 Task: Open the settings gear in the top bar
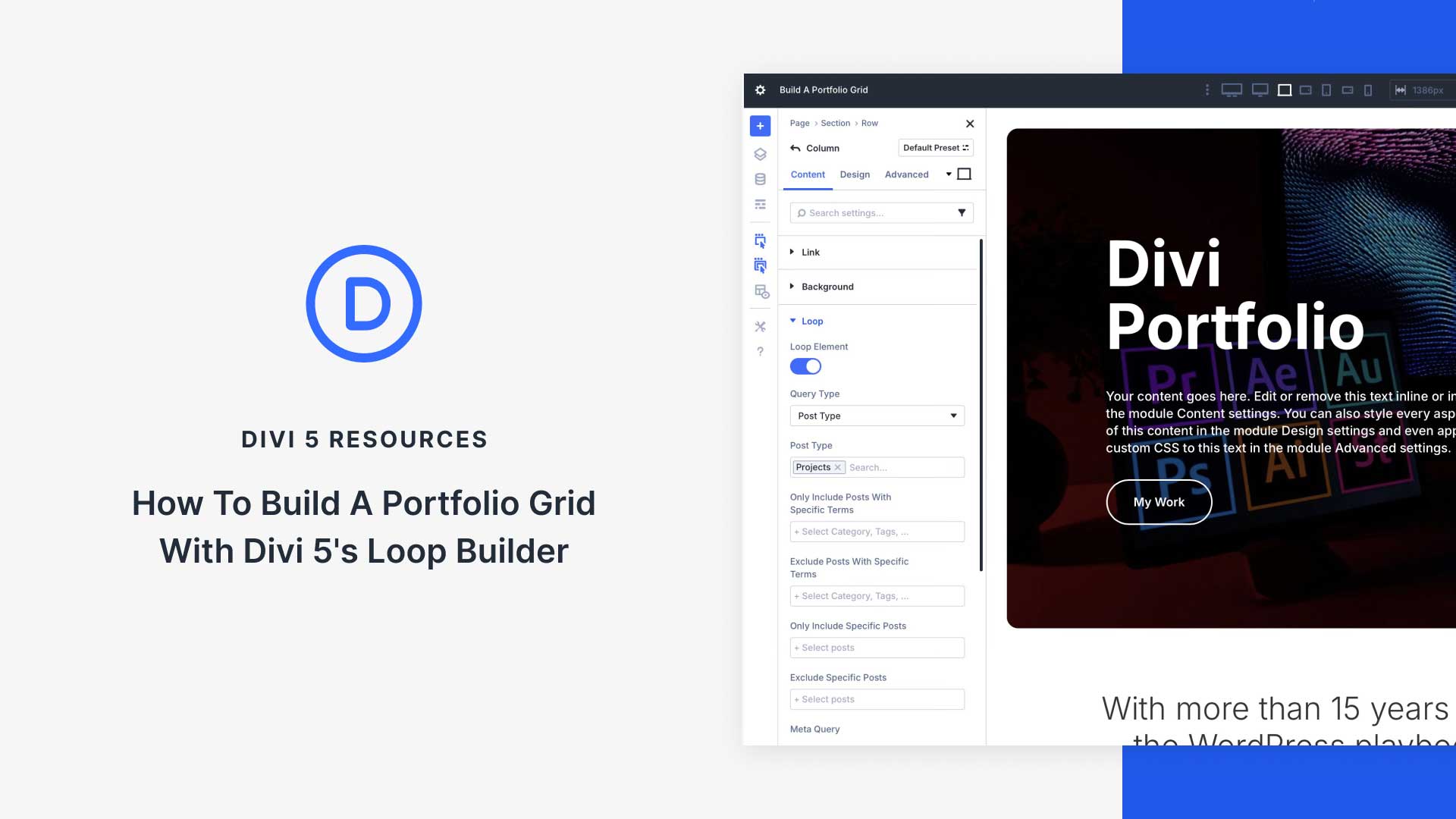[x=759, y=89]
